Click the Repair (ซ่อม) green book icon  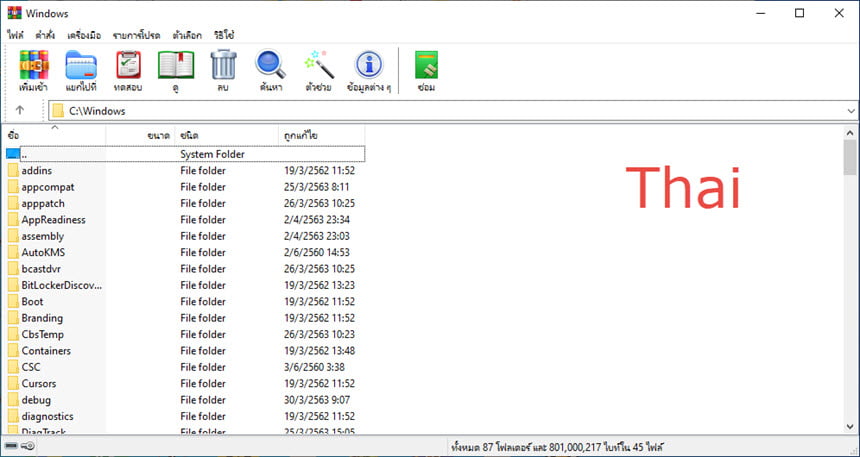(x=426, y=65)
